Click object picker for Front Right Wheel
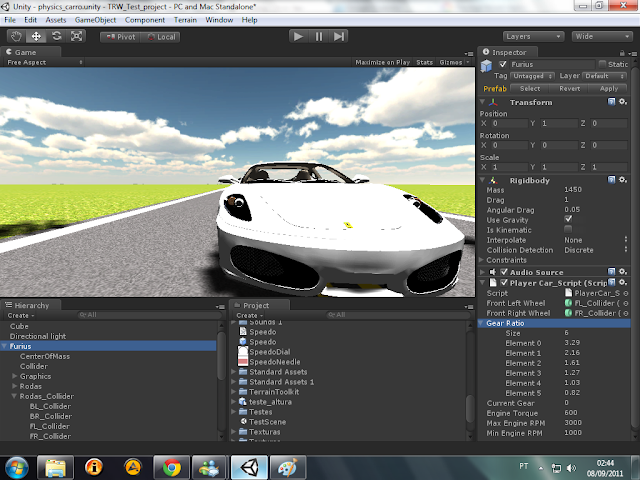This screenshot has height=480, width=640. (x=626, y=313)
